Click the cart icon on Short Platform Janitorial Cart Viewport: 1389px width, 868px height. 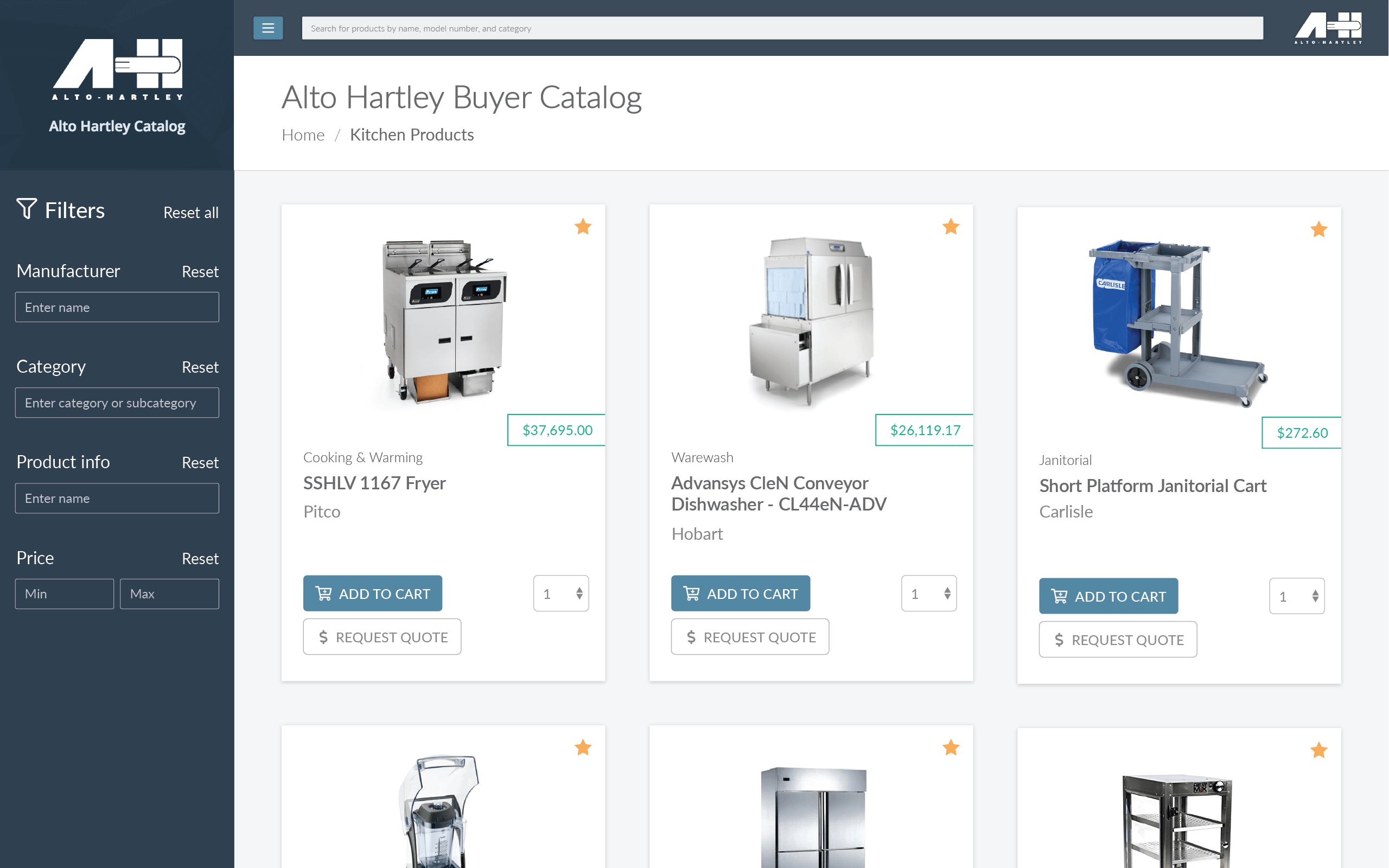point(1060,596)
